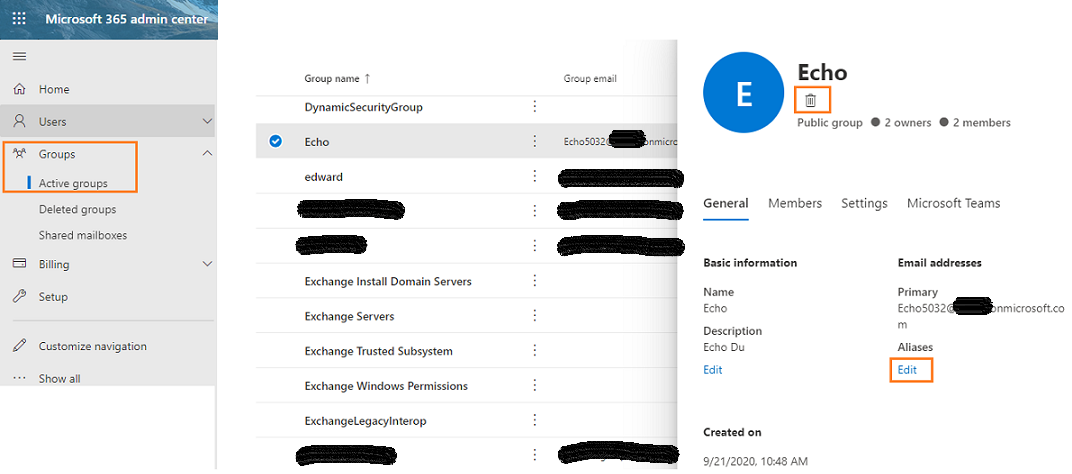
Task: Select the ExchangeLegacyInterop group name
Action: [365, 421]
